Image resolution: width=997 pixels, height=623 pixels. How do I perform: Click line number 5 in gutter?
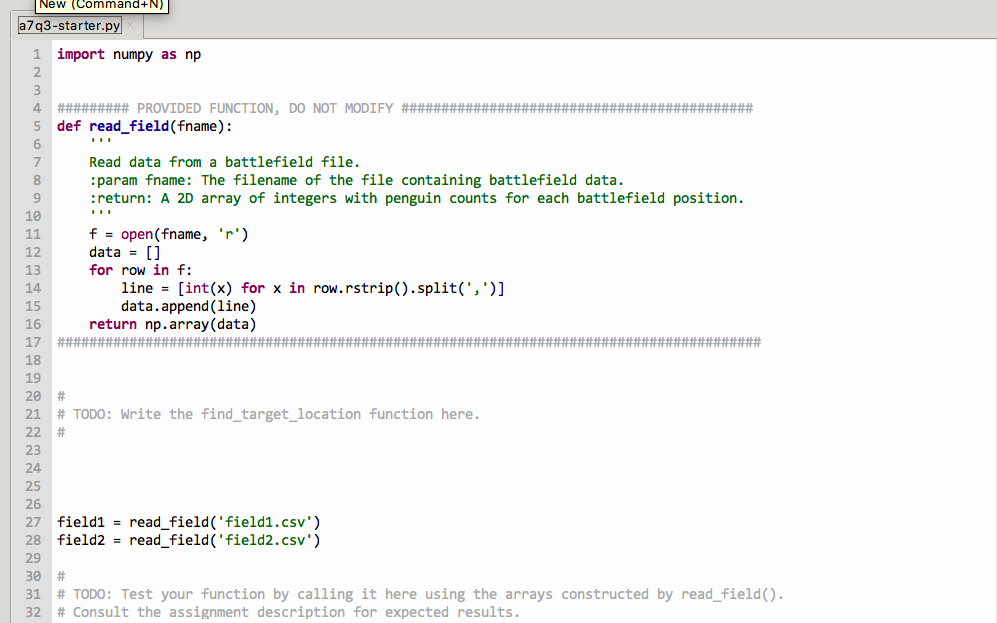pos(36,126)
